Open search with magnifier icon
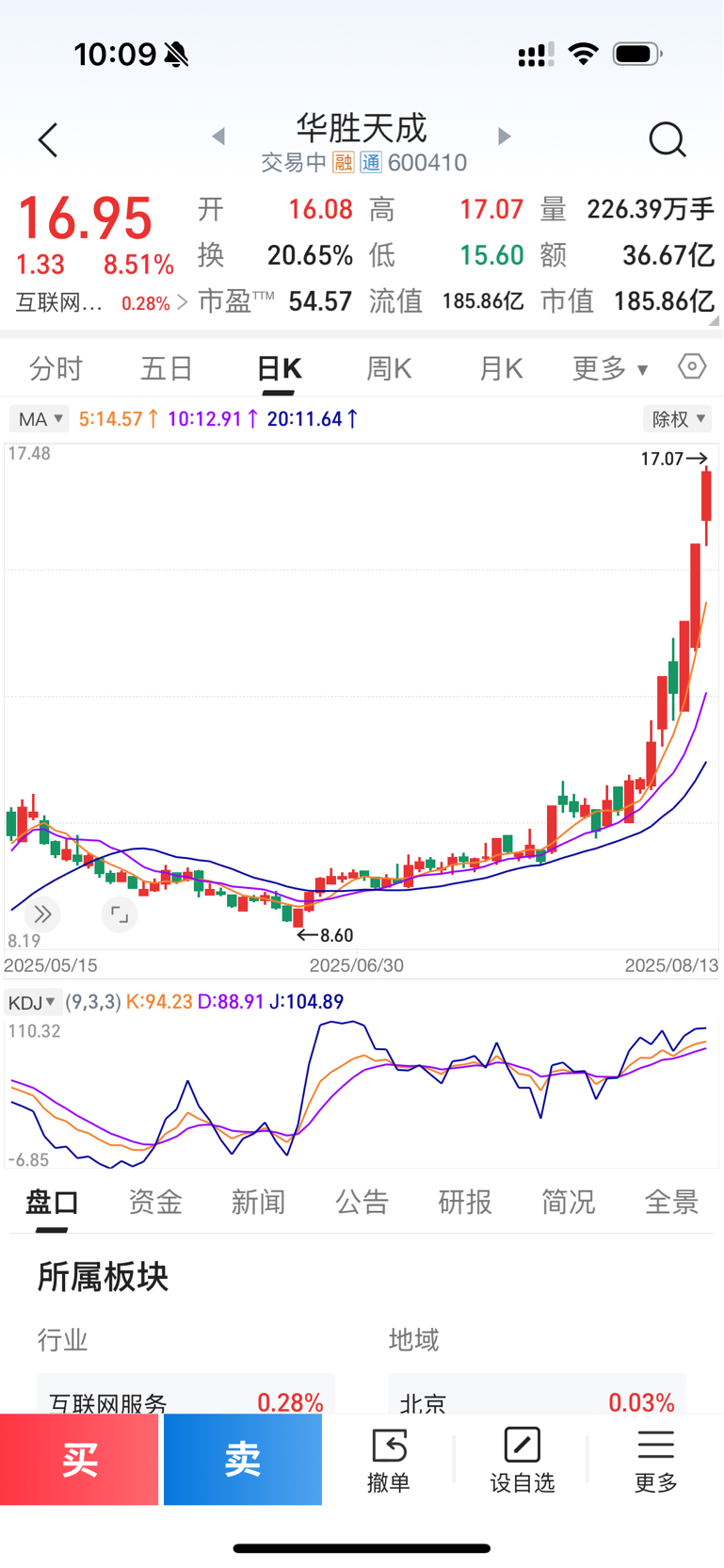 point(668,139)
